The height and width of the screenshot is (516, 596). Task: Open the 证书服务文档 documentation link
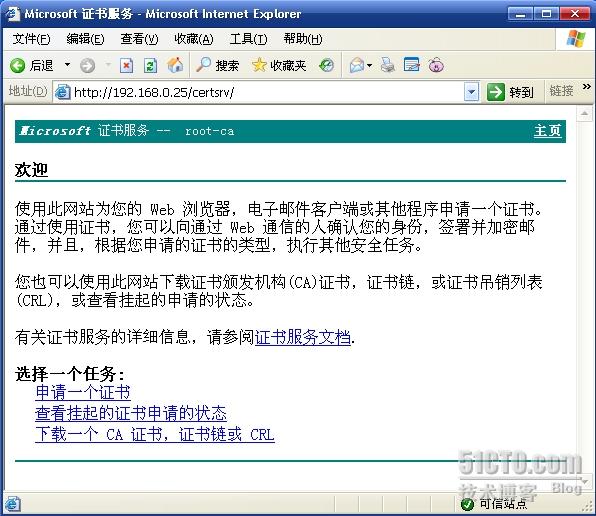click(x=303, y=337)
